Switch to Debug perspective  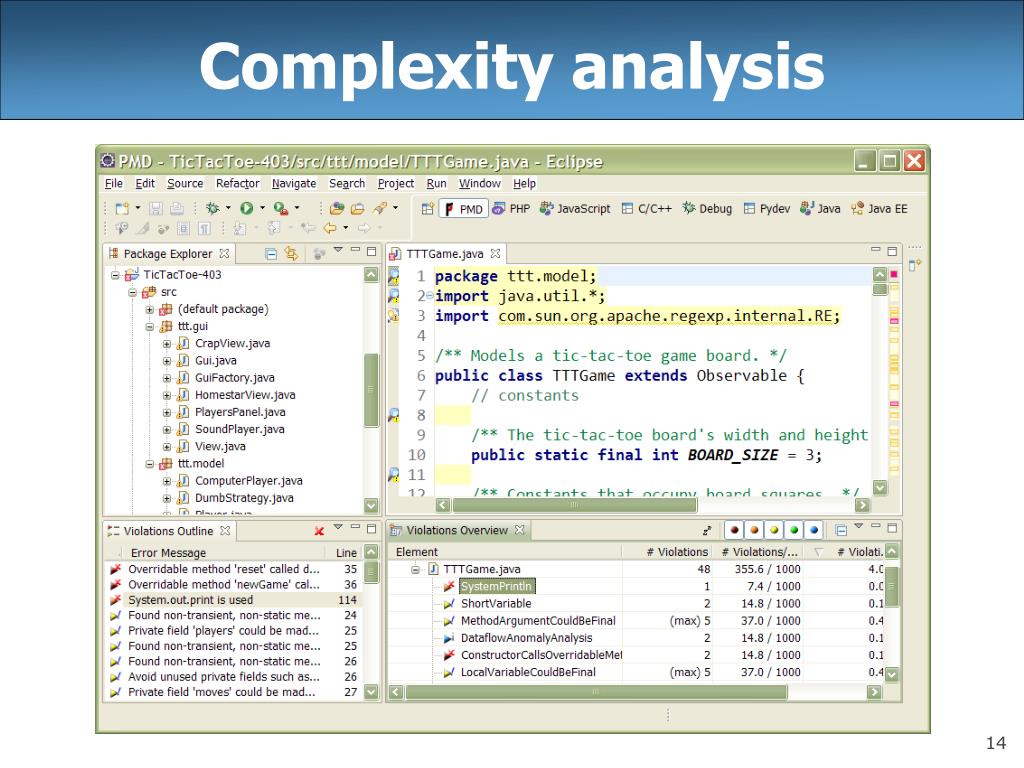[x=707, y=209]
